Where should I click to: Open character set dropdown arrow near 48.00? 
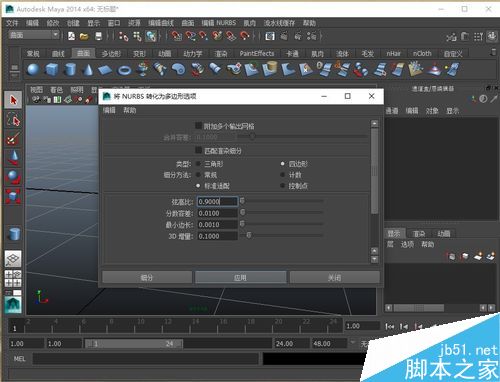coord(352,342)
